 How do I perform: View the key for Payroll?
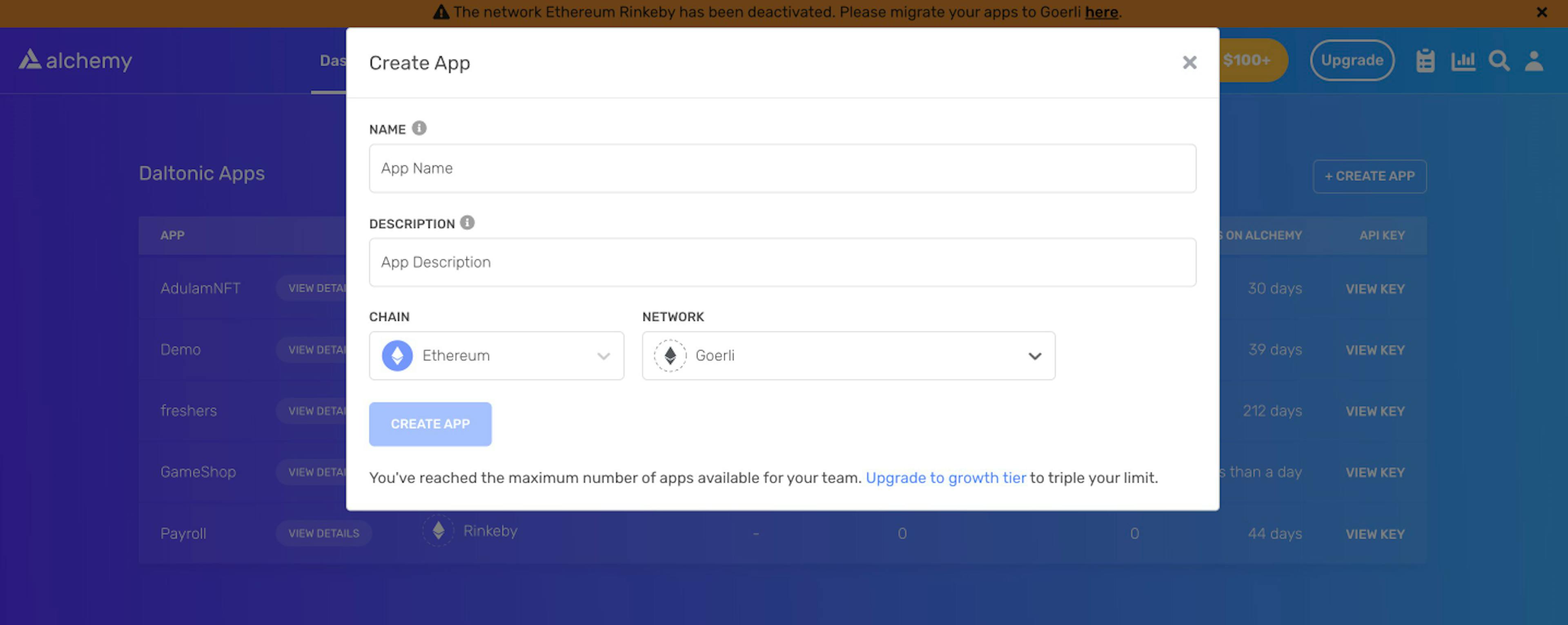coord(1375,533)
